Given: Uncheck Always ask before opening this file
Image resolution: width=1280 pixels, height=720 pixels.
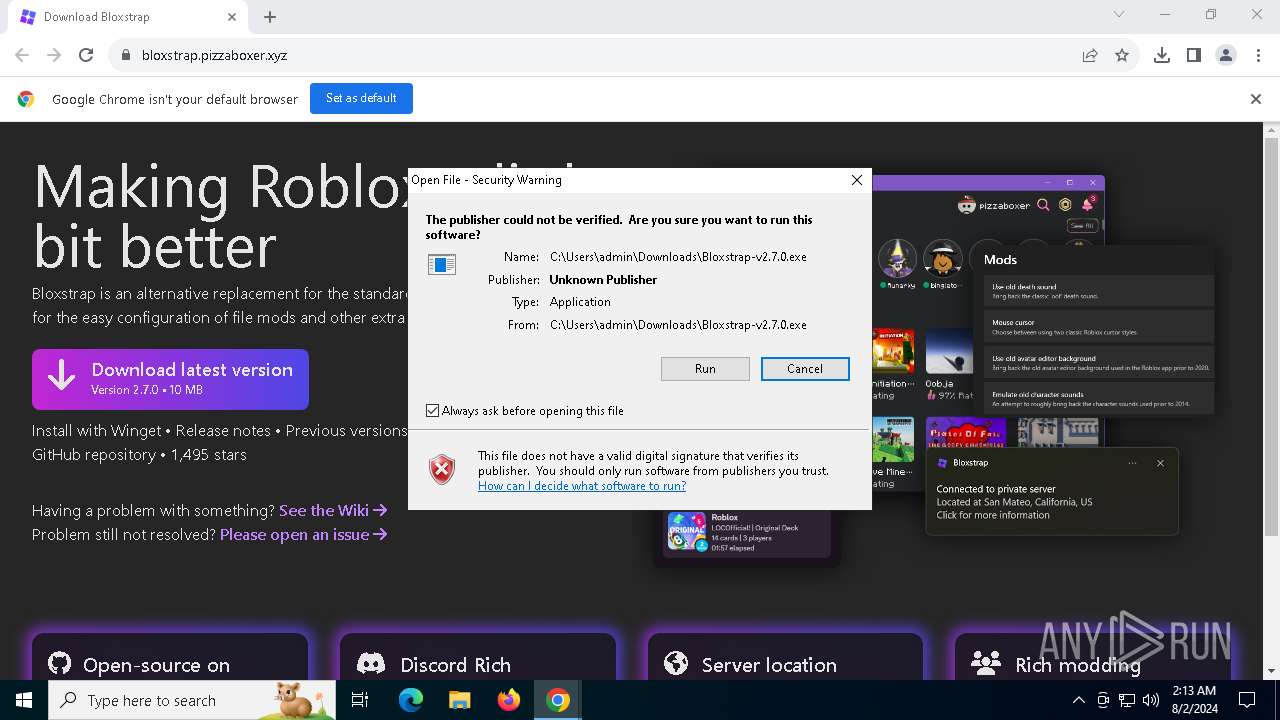Looking at the screenshot, I should [432, 411].
